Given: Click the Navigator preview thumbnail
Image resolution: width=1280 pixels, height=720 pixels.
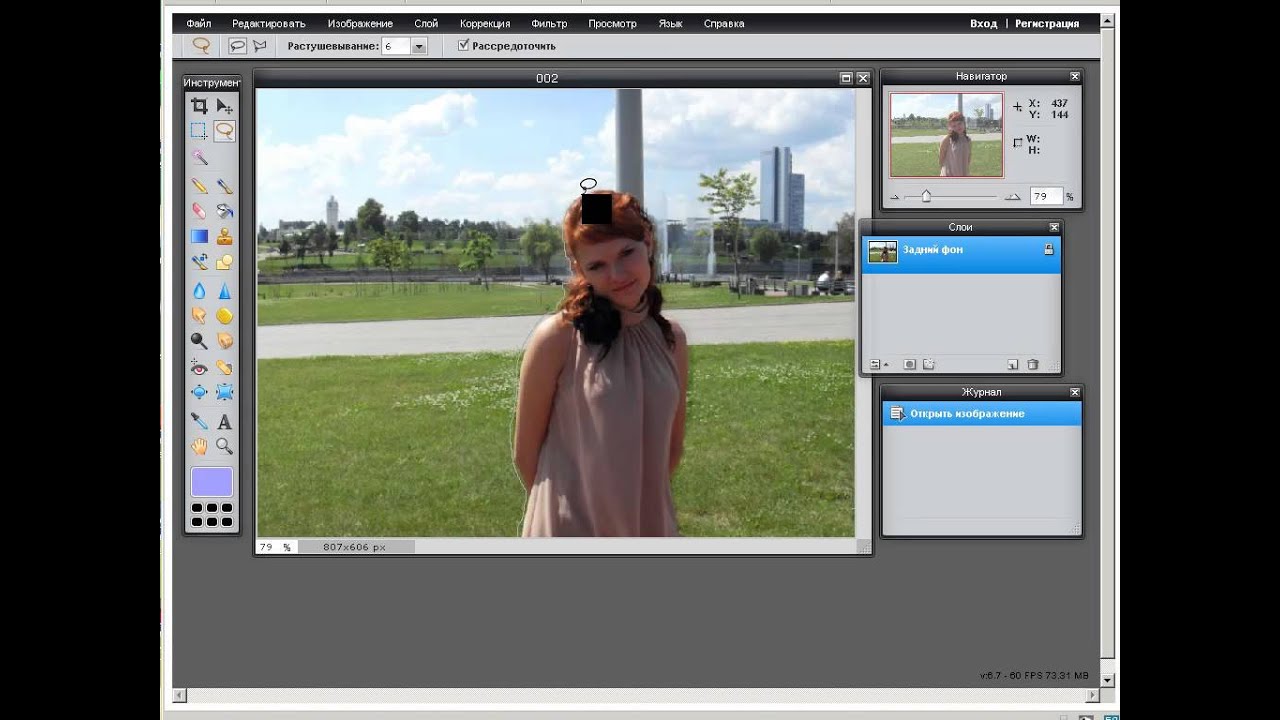Looking at the screenshot, I should click(x=946, y=135).
